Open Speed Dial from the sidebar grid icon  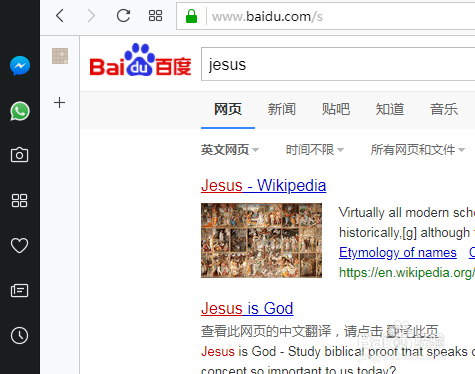click(x=19, y=201)
